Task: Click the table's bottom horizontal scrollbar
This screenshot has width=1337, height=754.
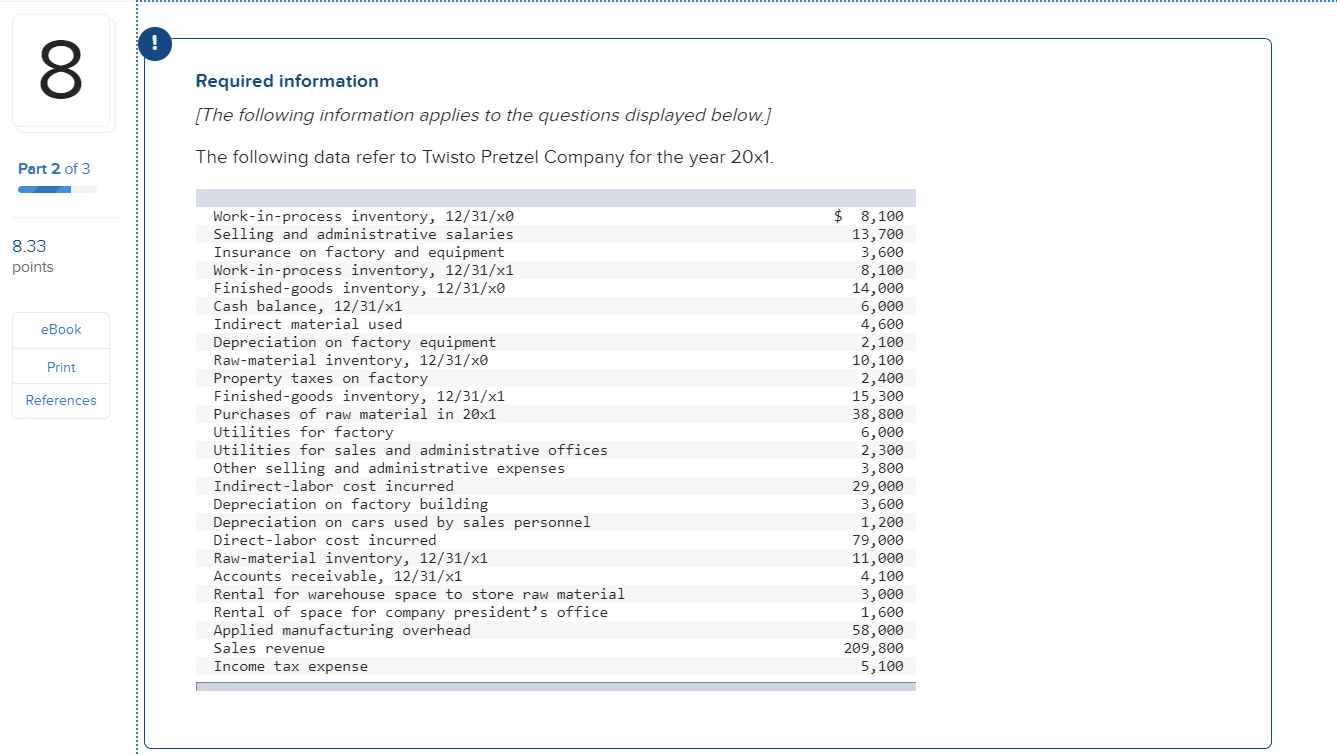Action: (556, 686)
